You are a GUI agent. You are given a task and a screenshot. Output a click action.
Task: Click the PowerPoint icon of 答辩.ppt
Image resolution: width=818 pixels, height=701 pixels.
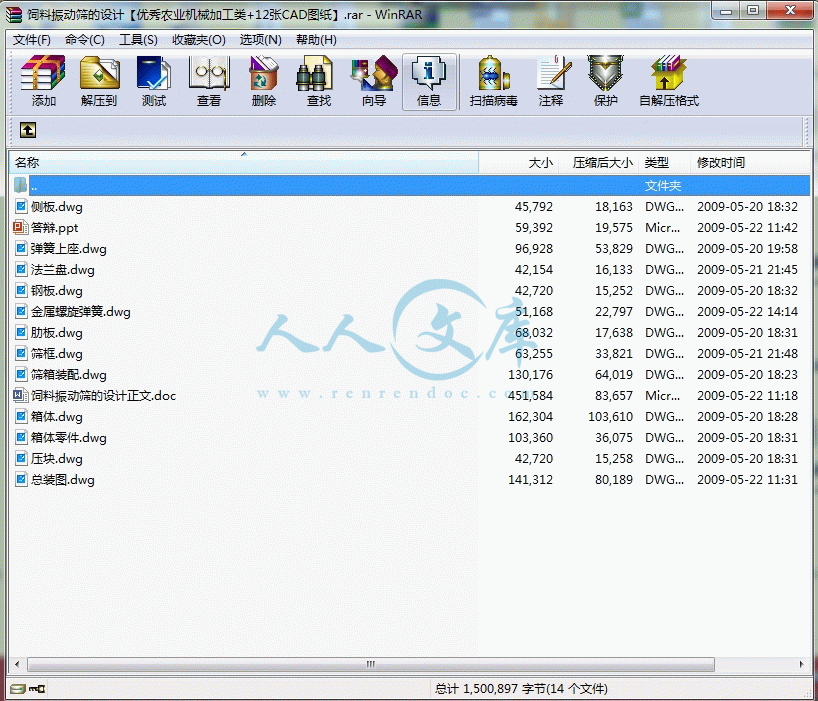click(20, 227)
